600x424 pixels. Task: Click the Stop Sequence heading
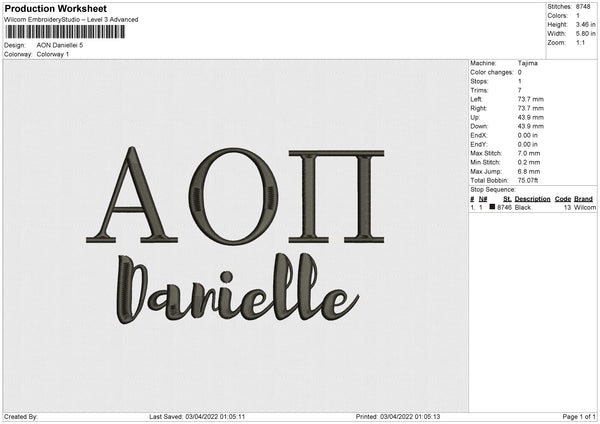pos(493,190)
